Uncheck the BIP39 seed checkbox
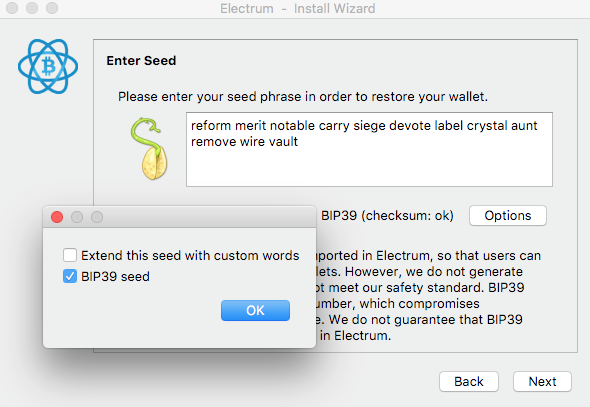This screenshot has height=407, width=590. click(x=70, y=276)
